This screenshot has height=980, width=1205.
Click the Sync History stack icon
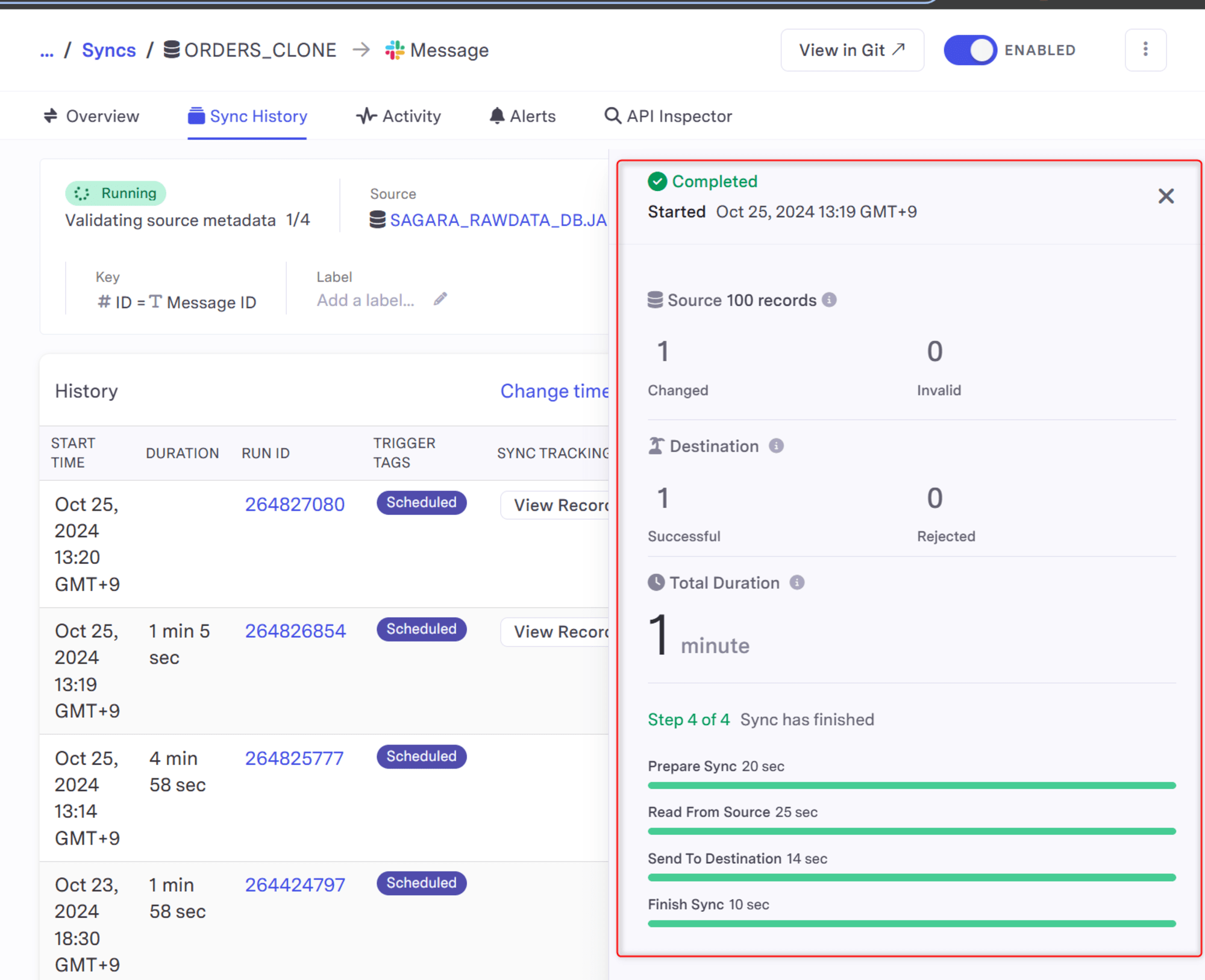click(x=196, y=116)
